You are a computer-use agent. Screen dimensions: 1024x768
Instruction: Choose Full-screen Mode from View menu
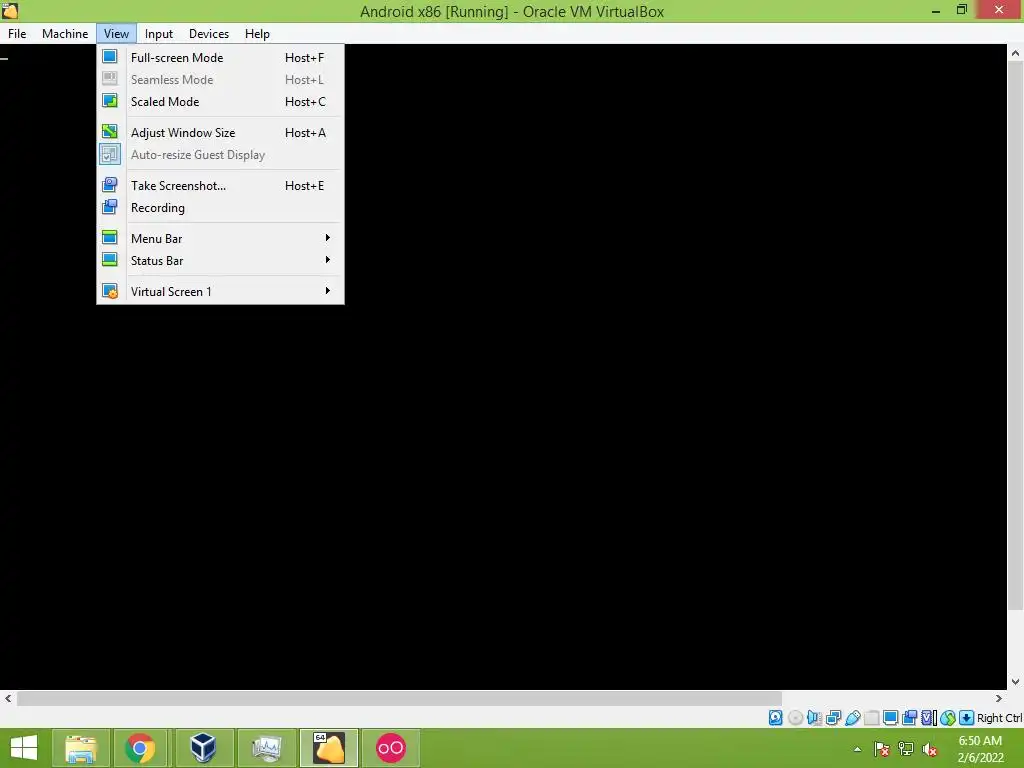tap(220, 57)
